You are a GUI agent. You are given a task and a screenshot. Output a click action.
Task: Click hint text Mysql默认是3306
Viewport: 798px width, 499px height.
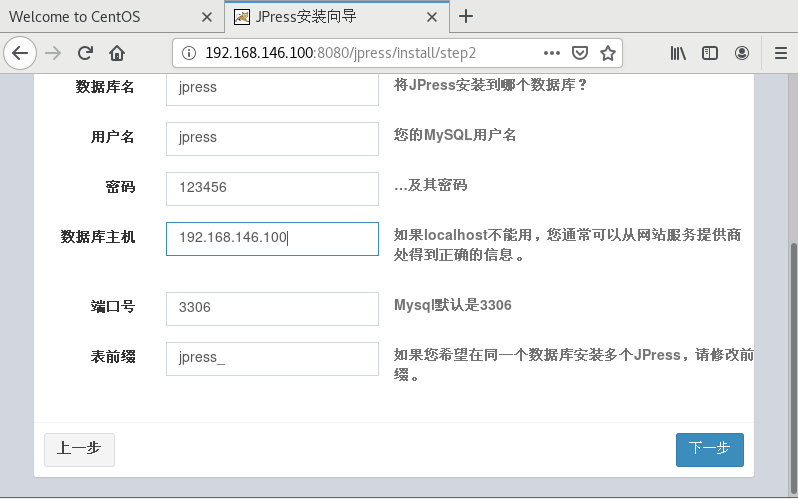coord(452,305)
